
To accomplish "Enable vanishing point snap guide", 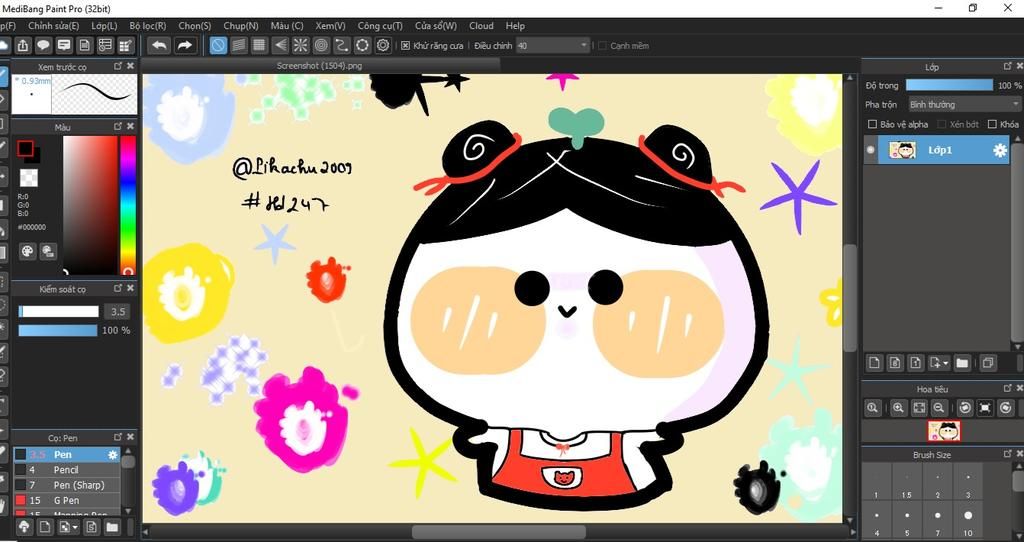I will (x=280, y=45).
